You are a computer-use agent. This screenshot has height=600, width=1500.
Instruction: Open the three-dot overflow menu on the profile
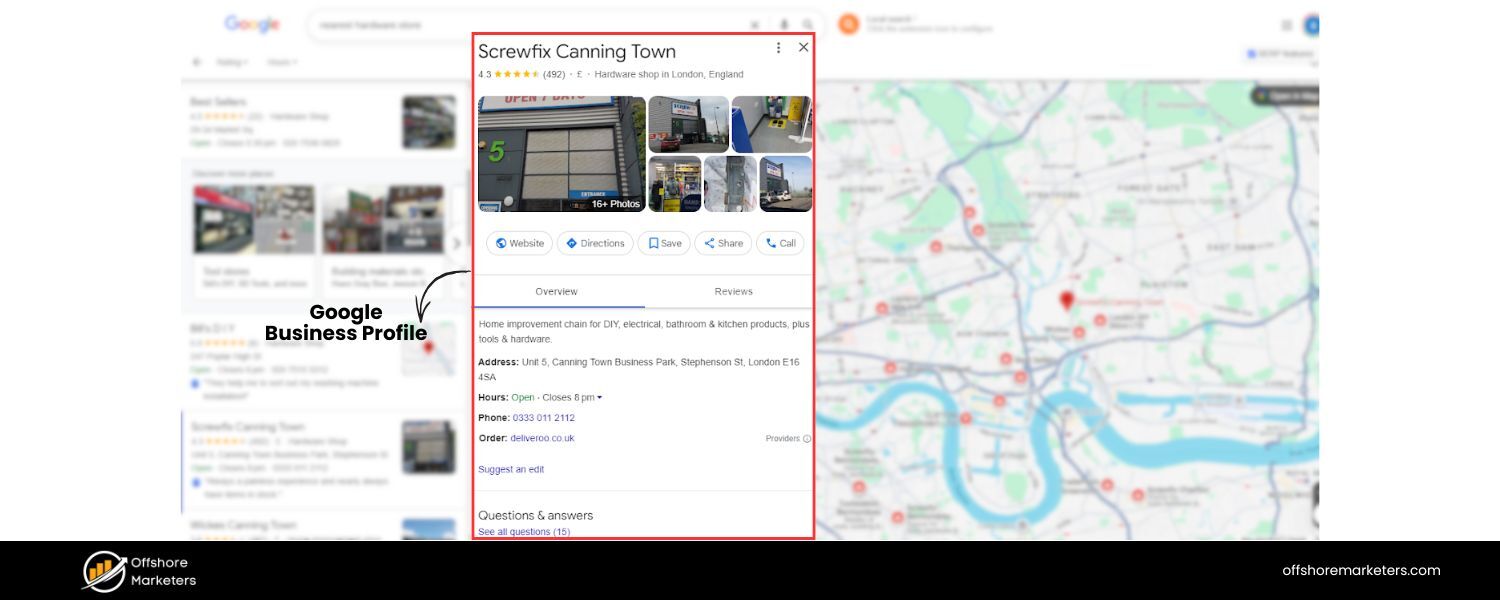pyautogui.click(x=778, y=47)
